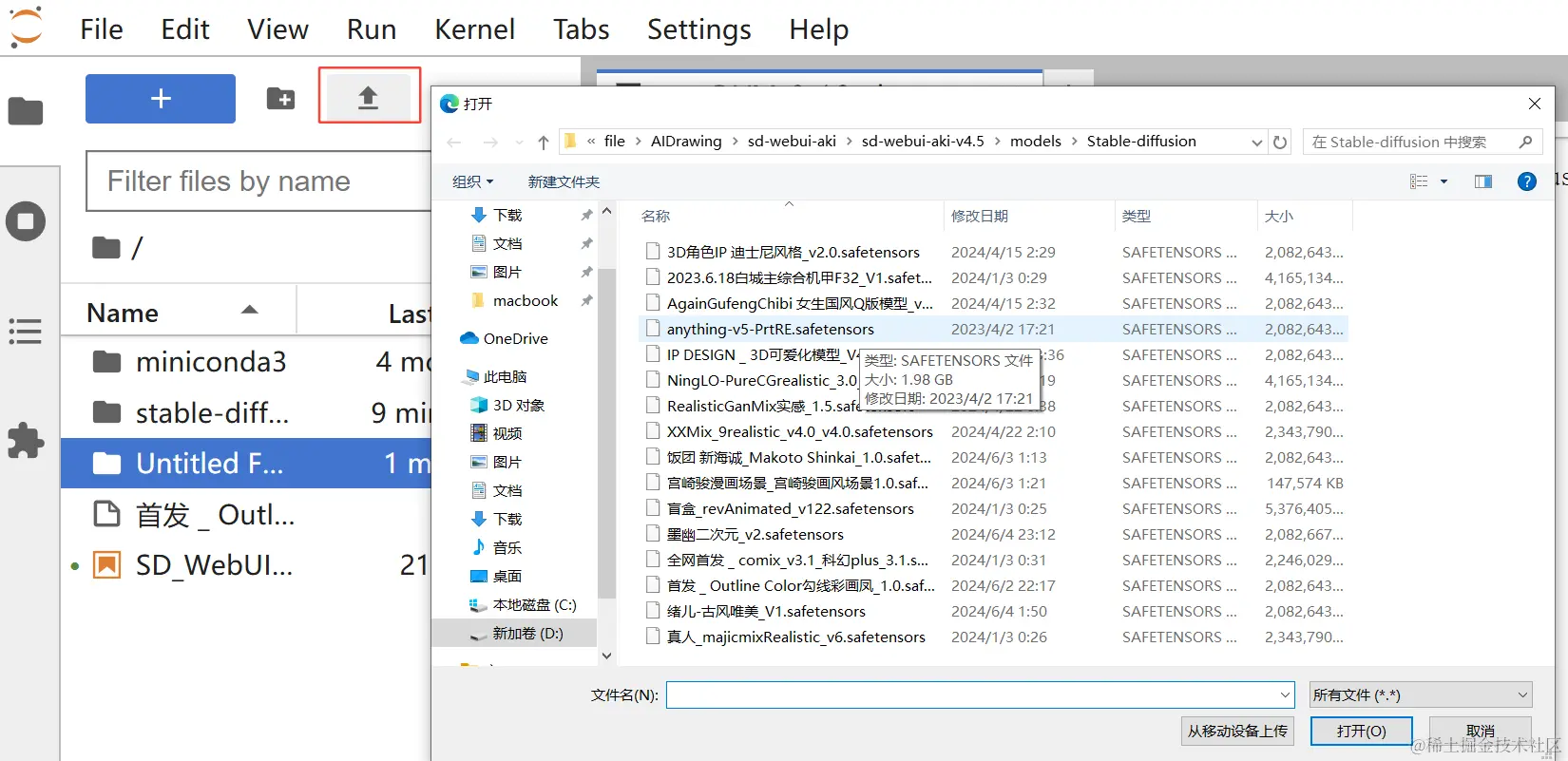This screenshot has width=1568, height=761.
Task: Open the File menu
Action: tap(102, 29)
